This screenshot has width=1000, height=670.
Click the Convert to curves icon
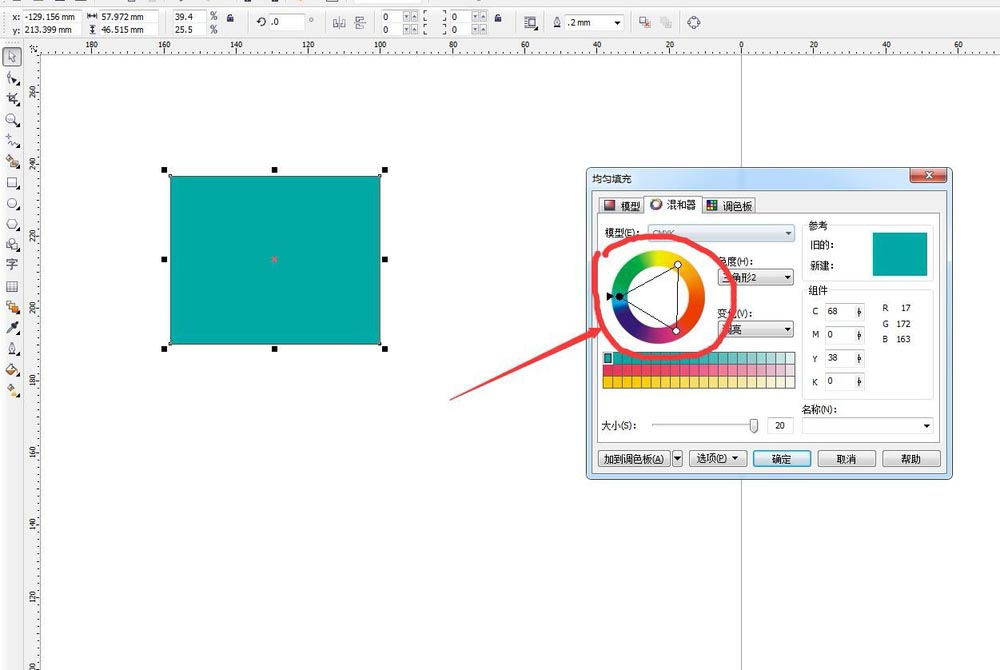(694, 22)
